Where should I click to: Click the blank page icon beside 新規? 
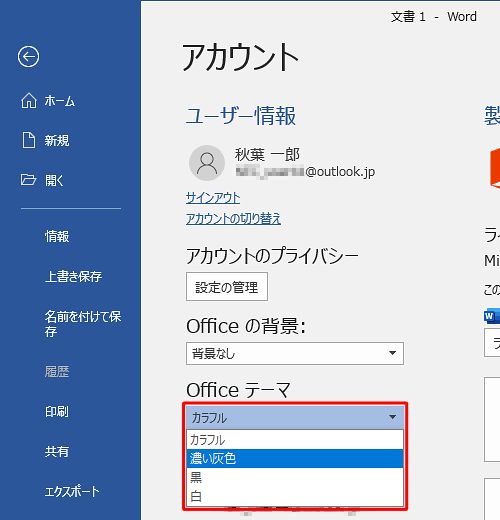[x=29, y=140]
